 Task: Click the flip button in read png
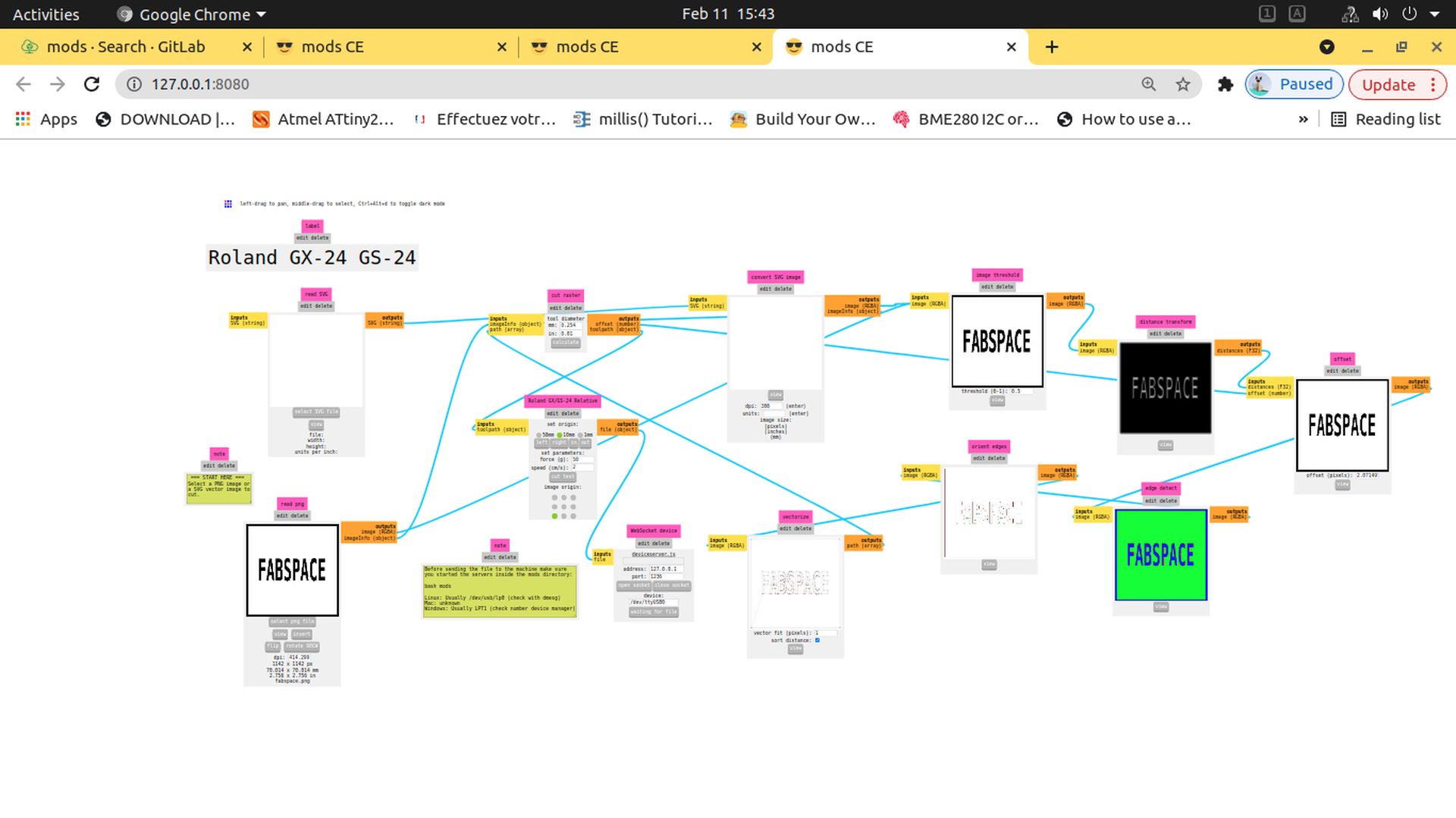point(273,647)
